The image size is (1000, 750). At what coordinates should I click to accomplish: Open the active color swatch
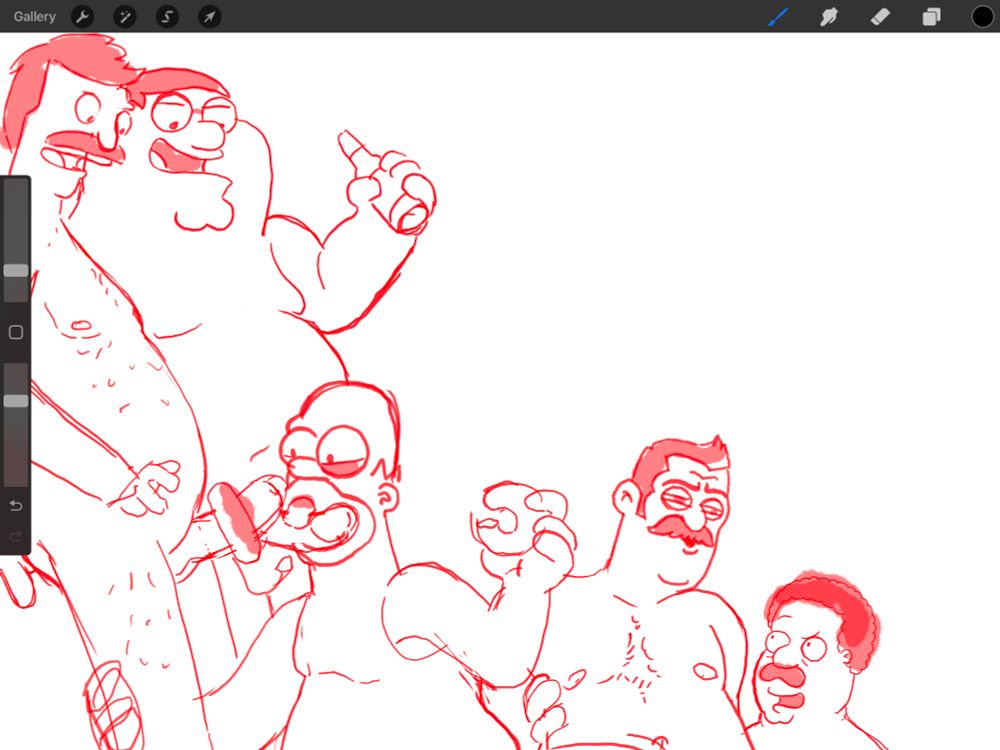point(982,17)
